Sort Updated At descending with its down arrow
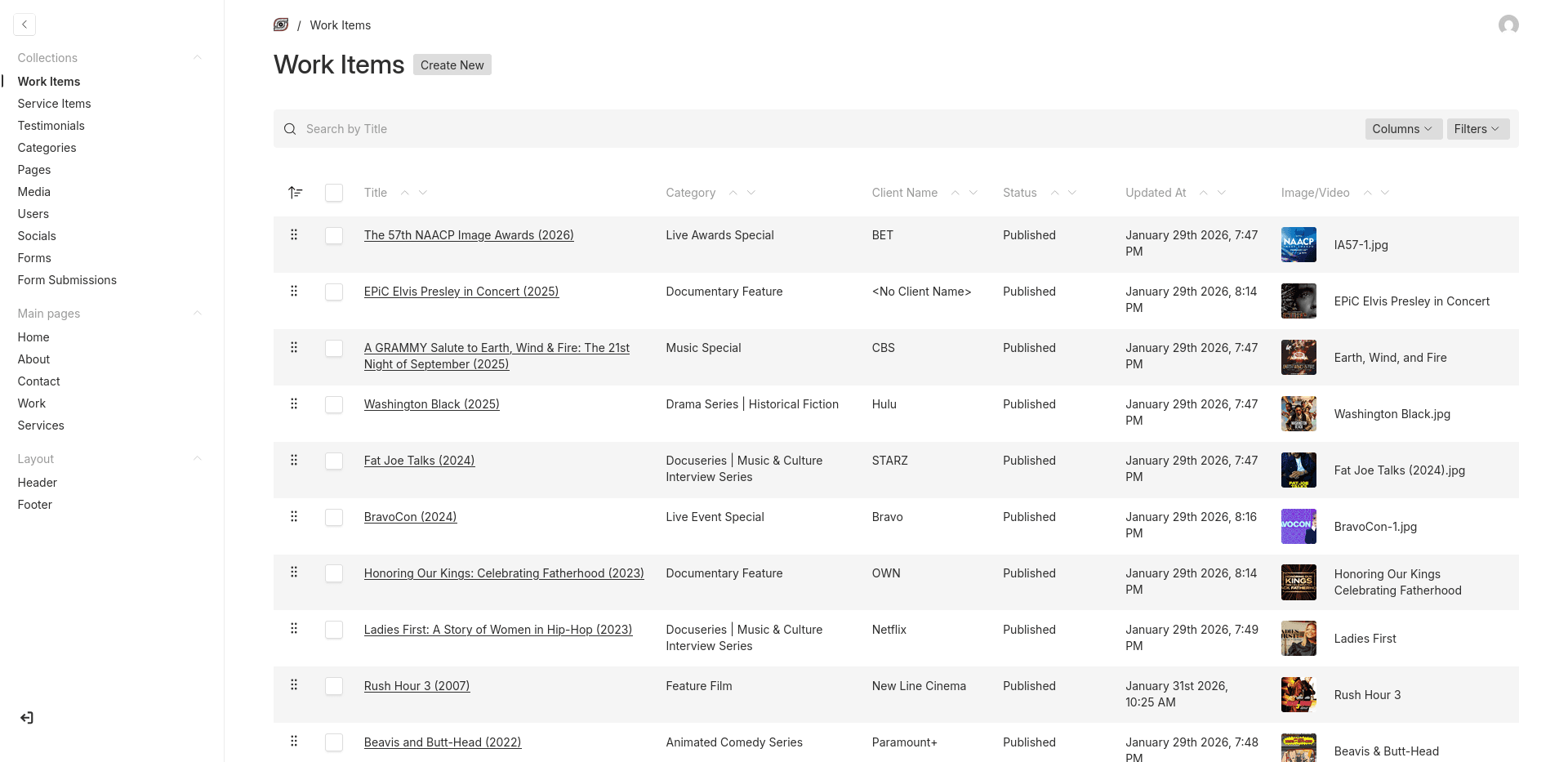This screenshot has width=1568, height=762. coord(1222,192)
